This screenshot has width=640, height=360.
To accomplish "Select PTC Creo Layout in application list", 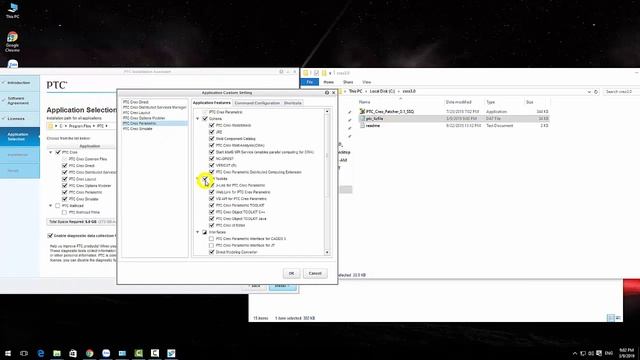I will (137, 113).
